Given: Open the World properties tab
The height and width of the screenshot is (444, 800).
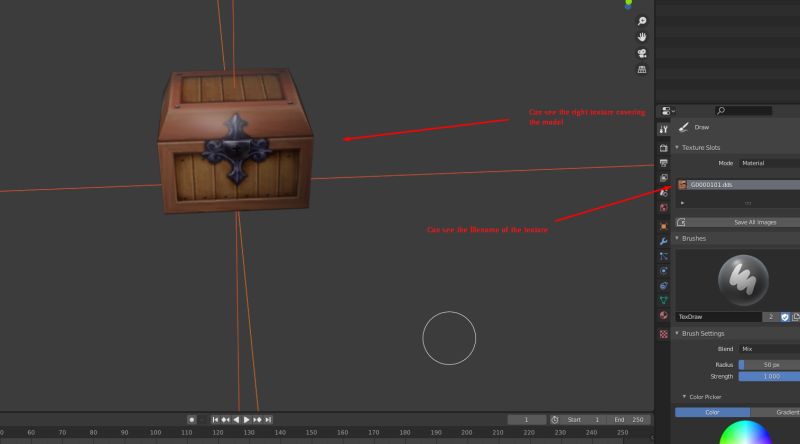Looking at the screenshot, I should (663, 208).
